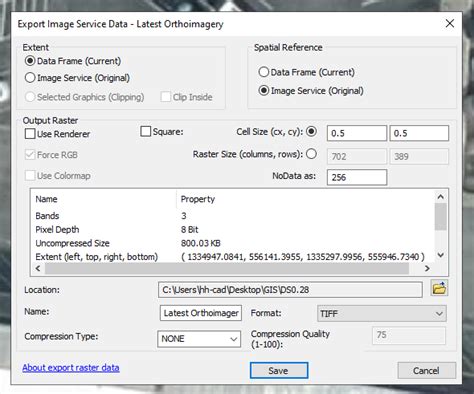Click properties list scroll down arrow
474x394 pixels.
tap(440, 255)
